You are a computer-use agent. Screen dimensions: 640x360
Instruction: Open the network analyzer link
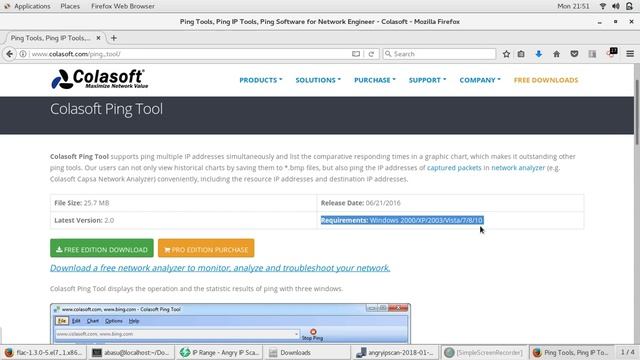coord(518,168)
